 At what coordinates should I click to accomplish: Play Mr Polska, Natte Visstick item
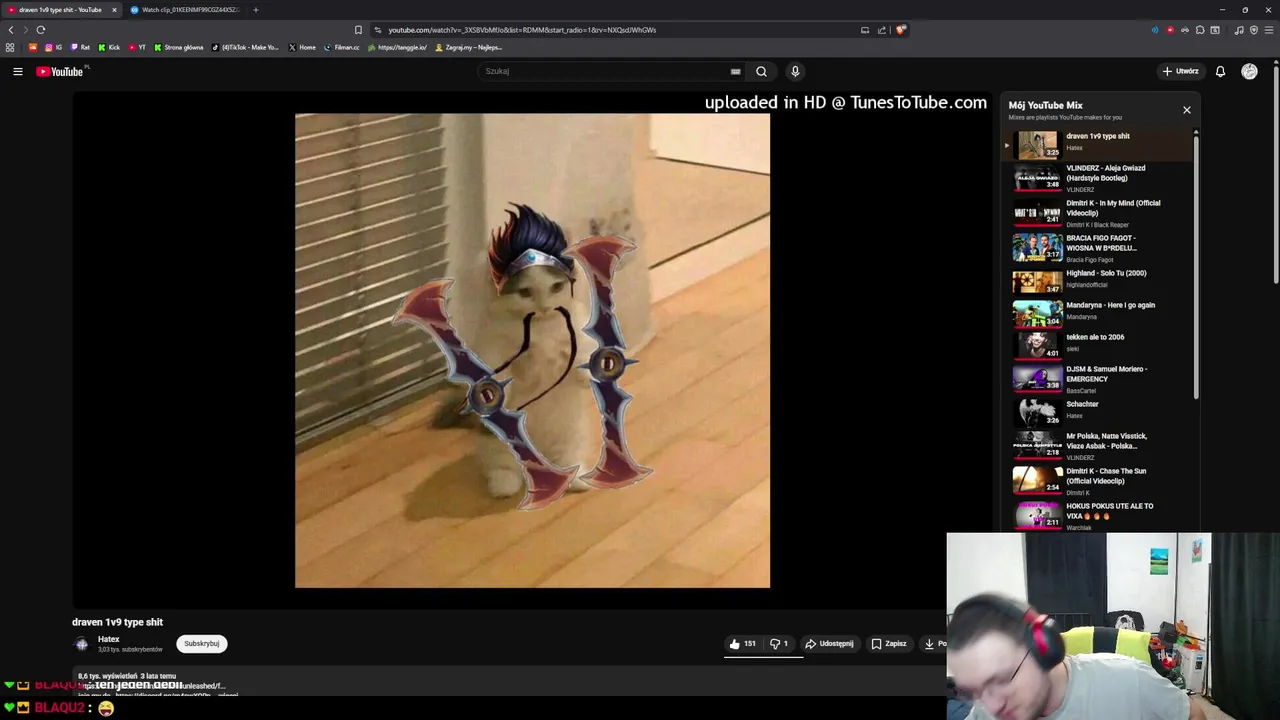(x=1097, y=445)
